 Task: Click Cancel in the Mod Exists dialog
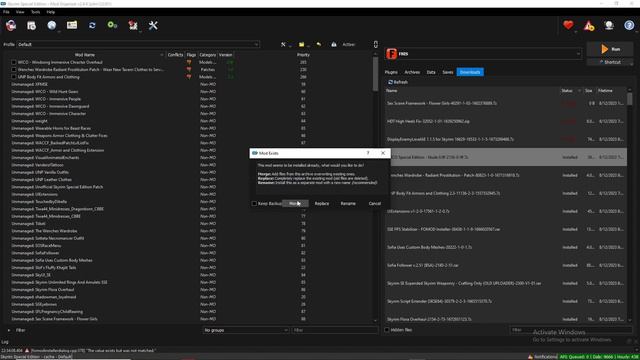(x=375, y=204)
